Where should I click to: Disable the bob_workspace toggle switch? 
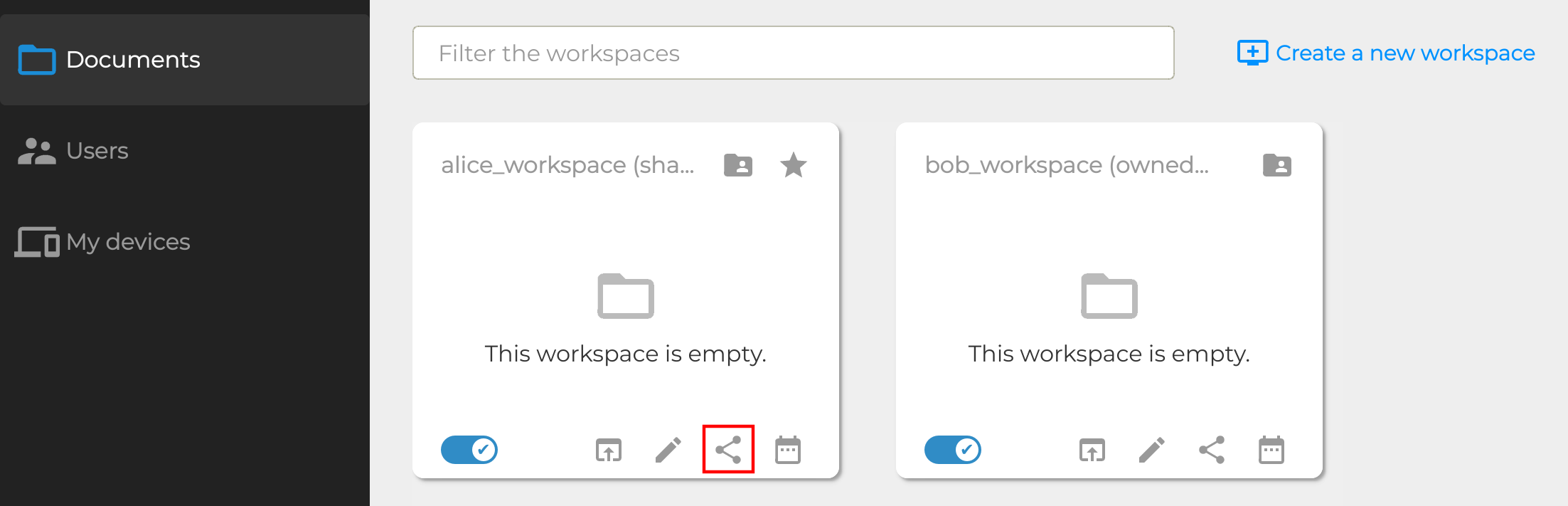pos(953,450)
